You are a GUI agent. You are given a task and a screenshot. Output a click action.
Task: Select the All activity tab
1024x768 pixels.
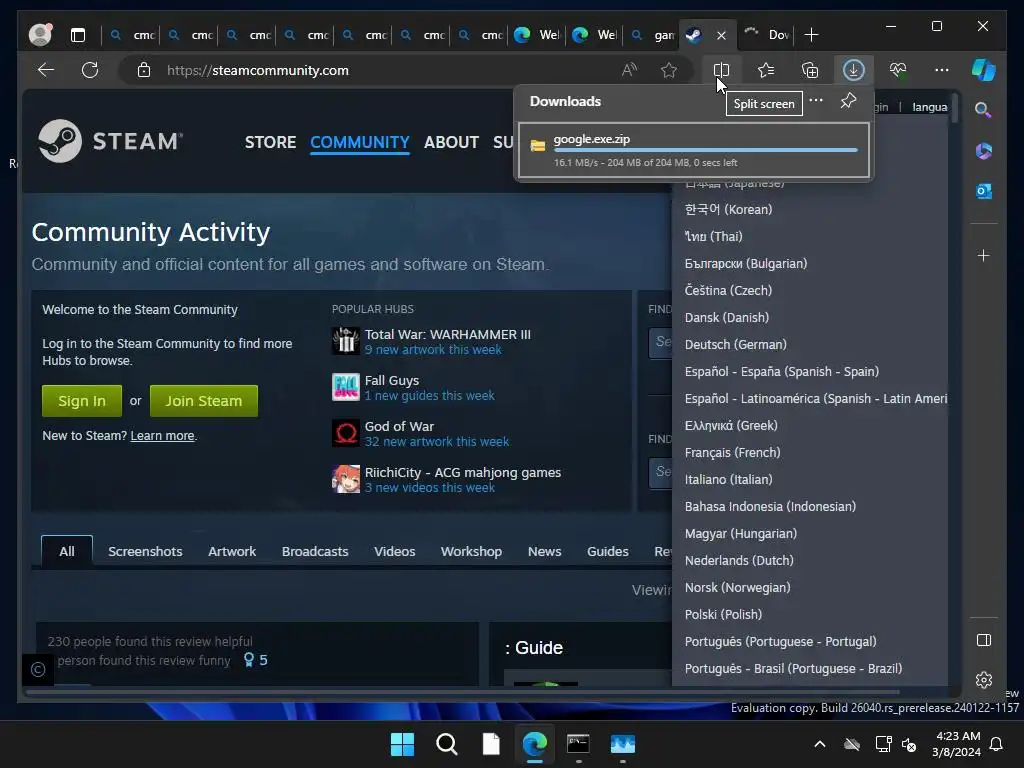pos(67,551)
